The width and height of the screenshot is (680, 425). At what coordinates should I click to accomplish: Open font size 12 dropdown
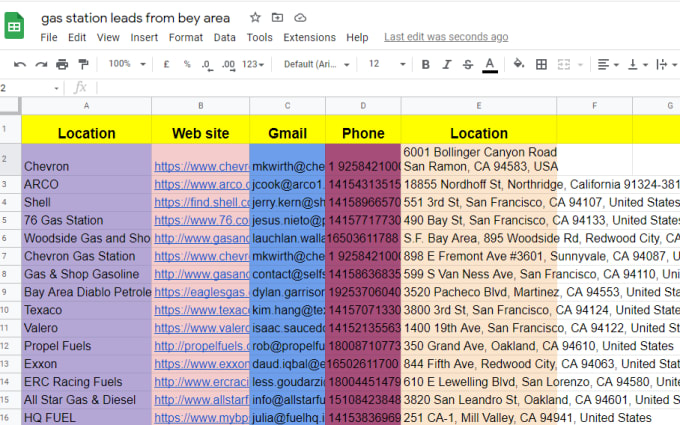387,64
